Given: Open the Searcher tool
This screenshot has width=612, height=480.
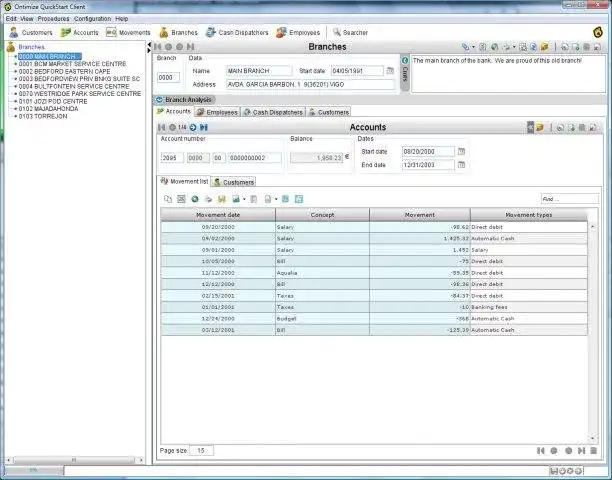Looking at the screenshot, I should tap(350, 33).
